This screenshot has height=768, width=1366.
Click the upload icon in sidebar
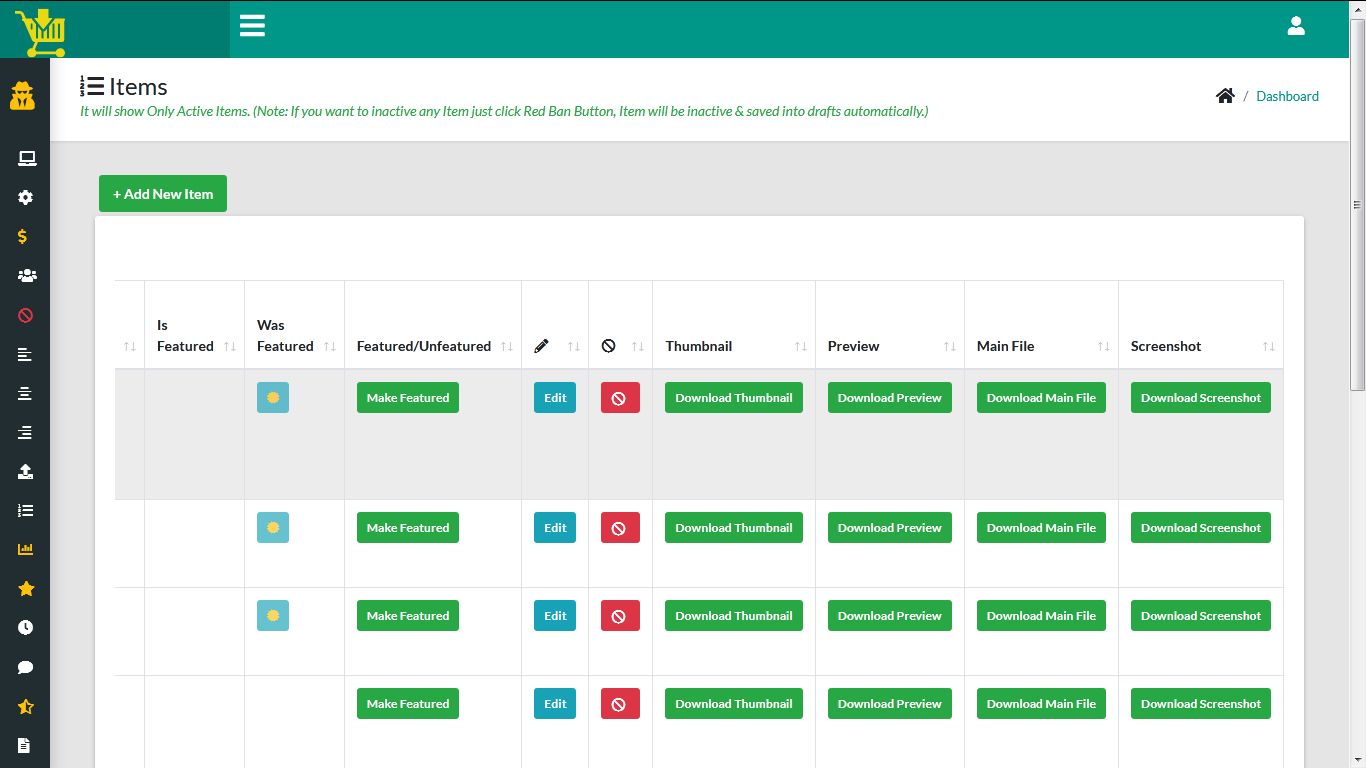coord(26,472)
